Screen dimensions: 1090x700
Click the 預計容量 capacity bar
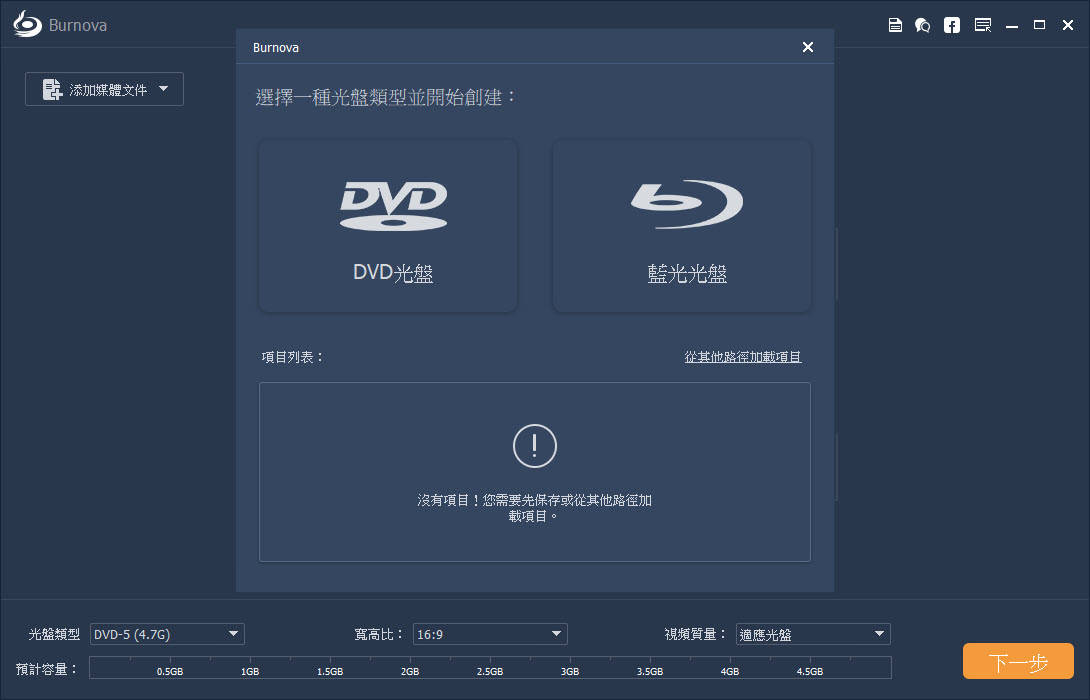490,667
